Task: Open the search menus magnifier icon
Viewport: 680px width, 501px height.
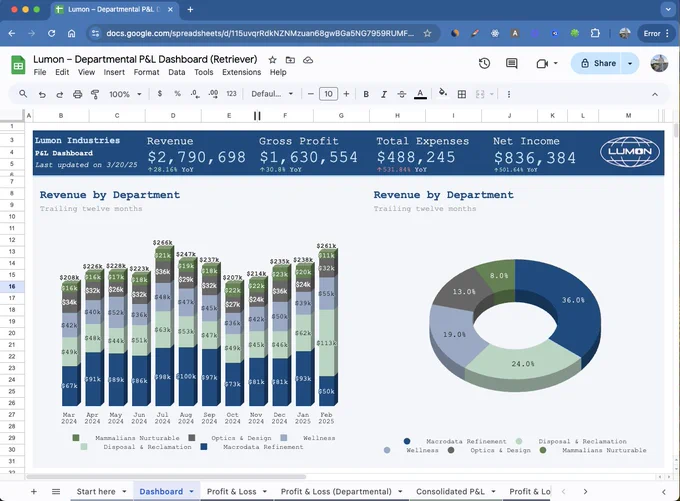Action: pyautogui.click(x=23, y=94)
